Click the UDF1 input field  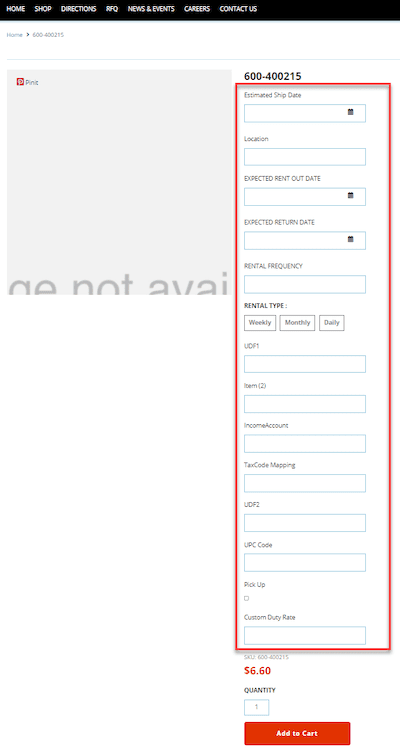305,364
